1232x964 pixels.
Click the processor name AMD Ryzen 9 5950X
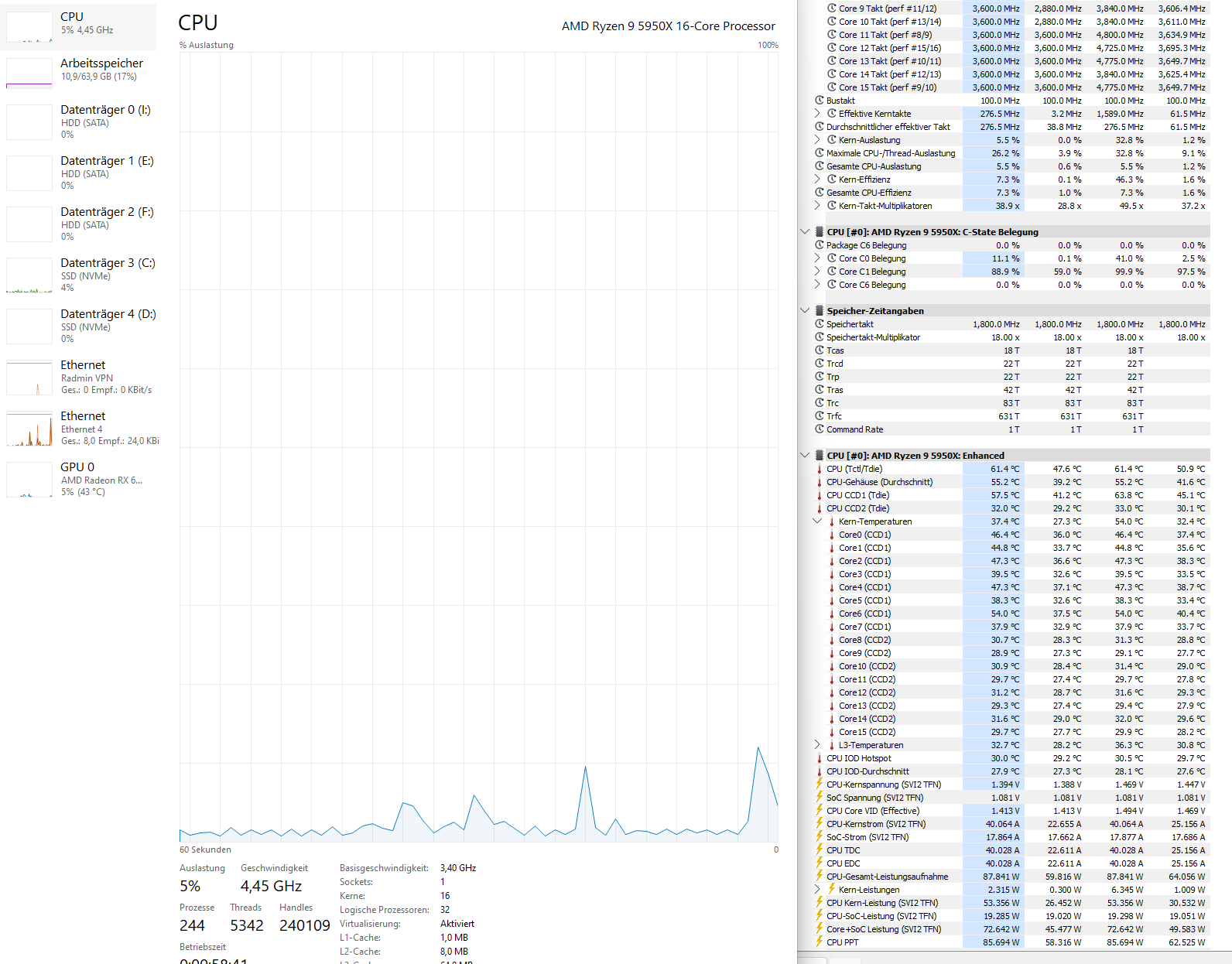(x=669, y=26)
